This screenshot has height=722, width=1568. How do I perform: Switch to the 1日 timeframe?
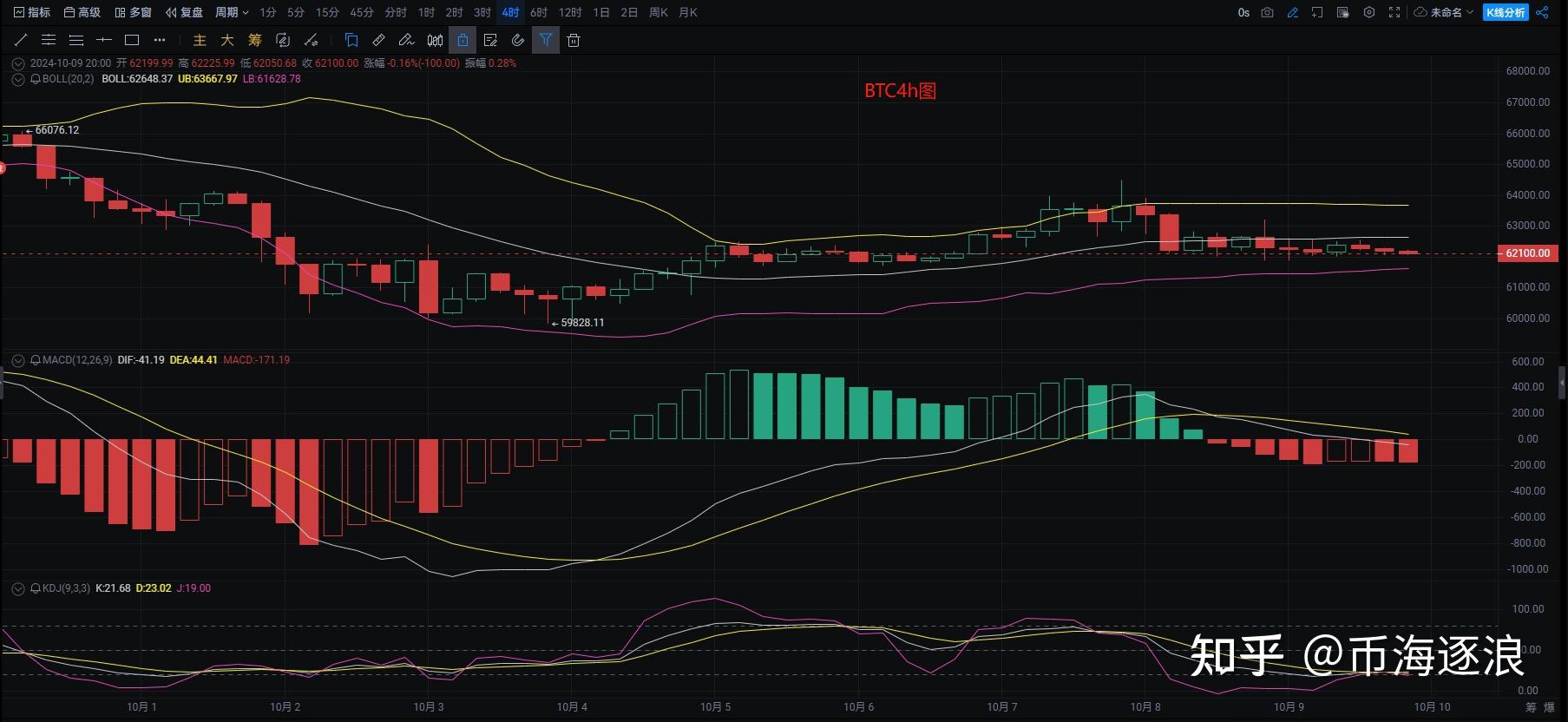[600, 12]
